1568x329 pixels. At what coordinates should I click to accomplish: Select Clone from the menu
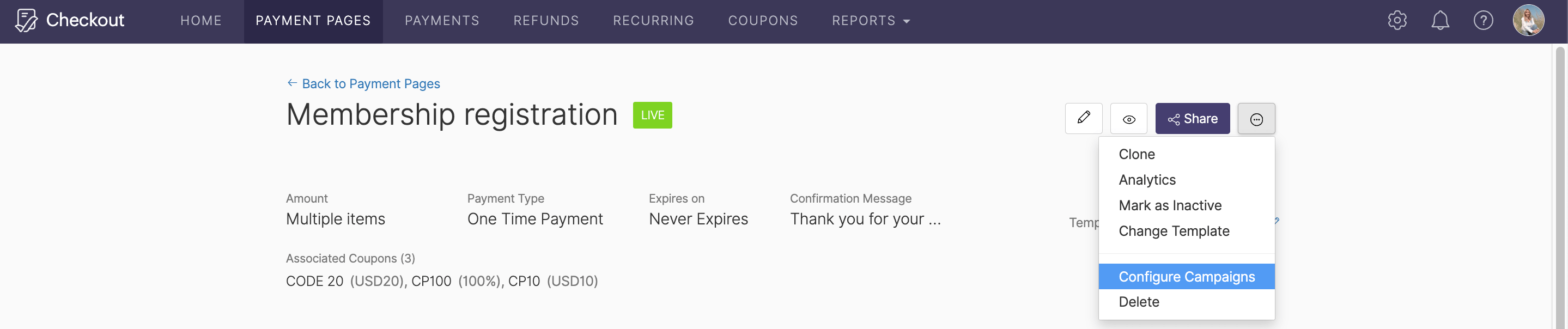tap(1137, 154)
